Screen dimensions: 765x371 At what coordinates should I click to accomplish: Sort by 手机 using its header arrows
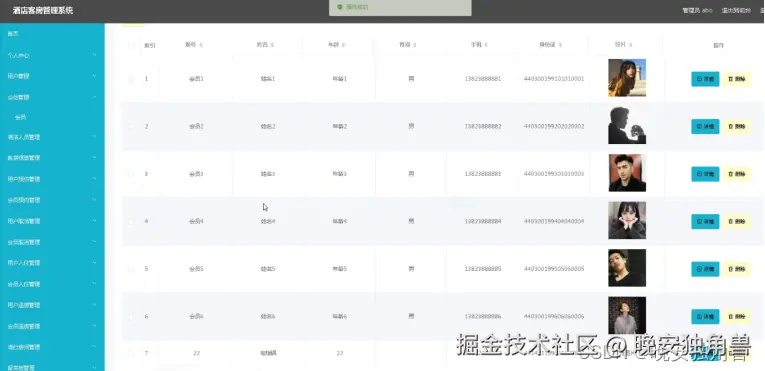click(x=486, y=45)
